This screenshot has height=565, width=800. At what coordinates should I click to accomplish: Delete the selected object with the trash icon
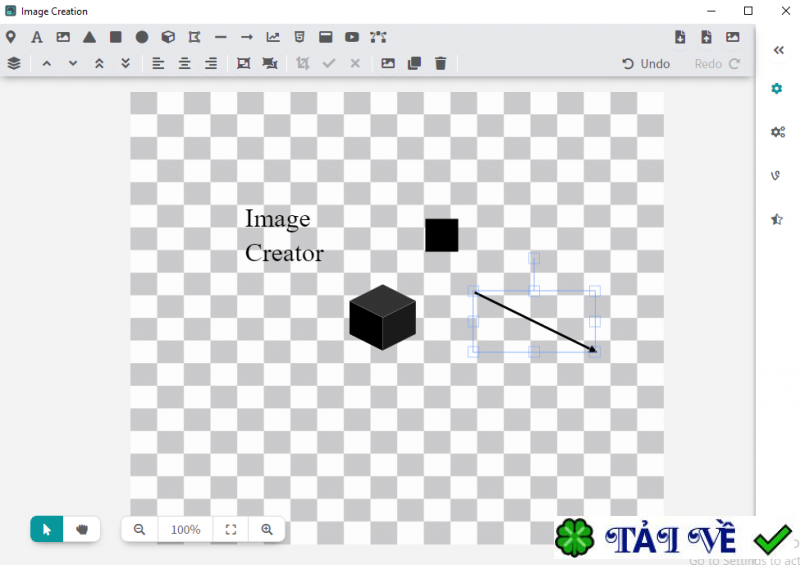pyautogui.click(x=440, y=63)
